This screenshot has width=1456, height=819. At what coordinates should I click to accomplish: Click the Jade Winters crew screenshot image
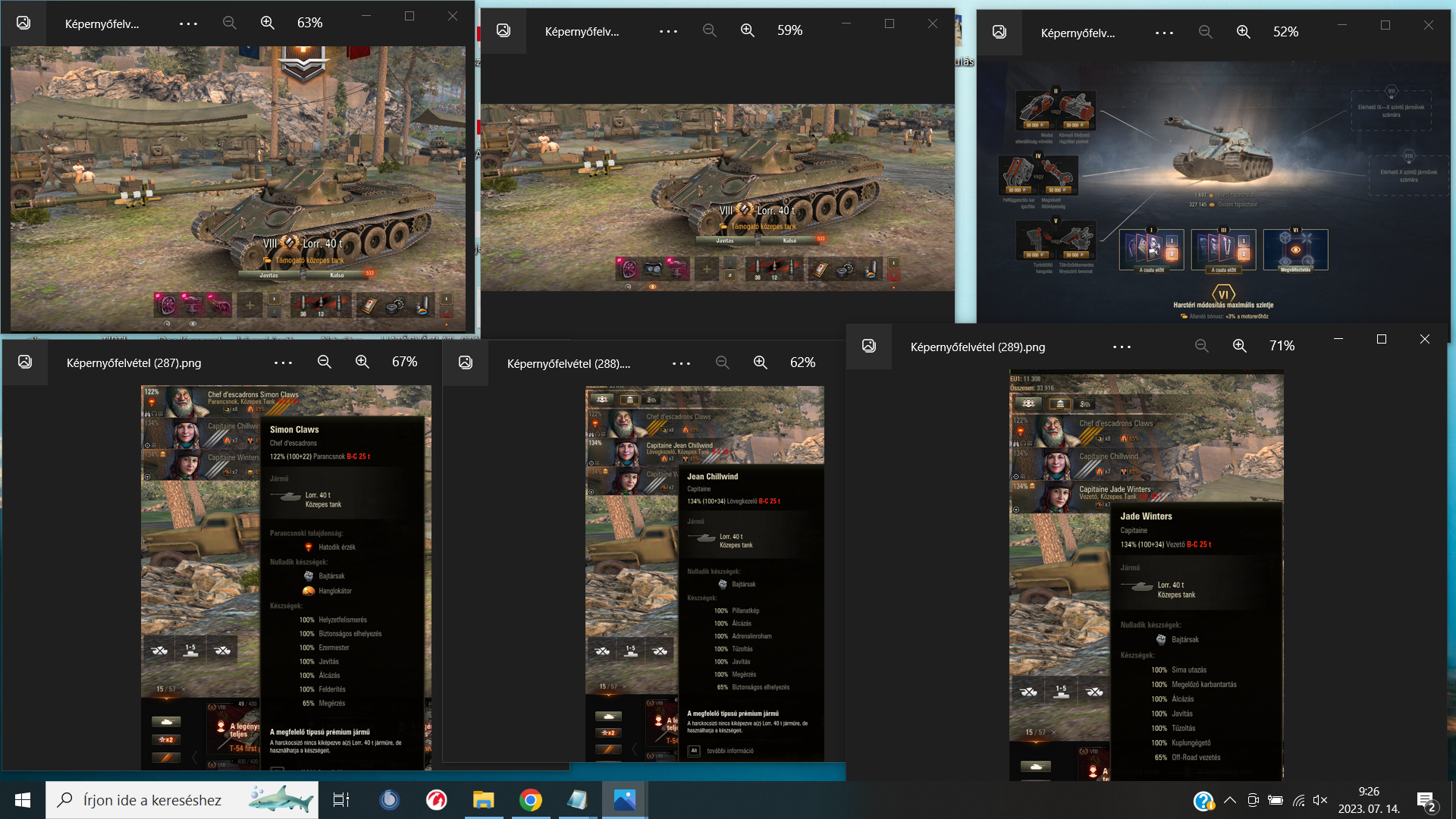[x=1147, y=576]
